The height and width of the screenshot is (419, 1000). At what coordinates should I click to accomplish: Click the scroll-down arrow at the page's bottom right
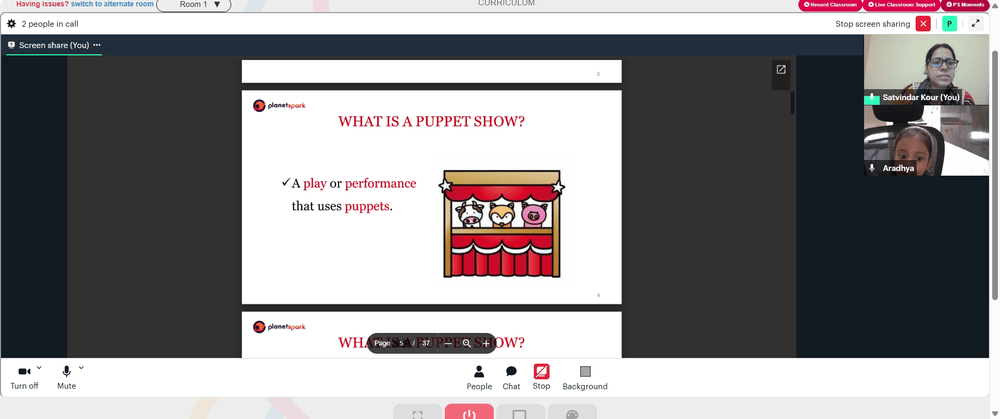pos(995,413)
